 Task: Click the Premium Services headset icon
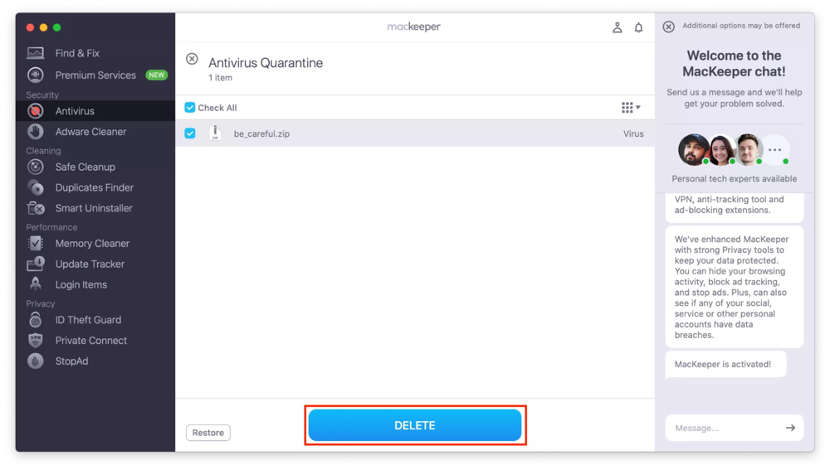[x=35, y=75]
